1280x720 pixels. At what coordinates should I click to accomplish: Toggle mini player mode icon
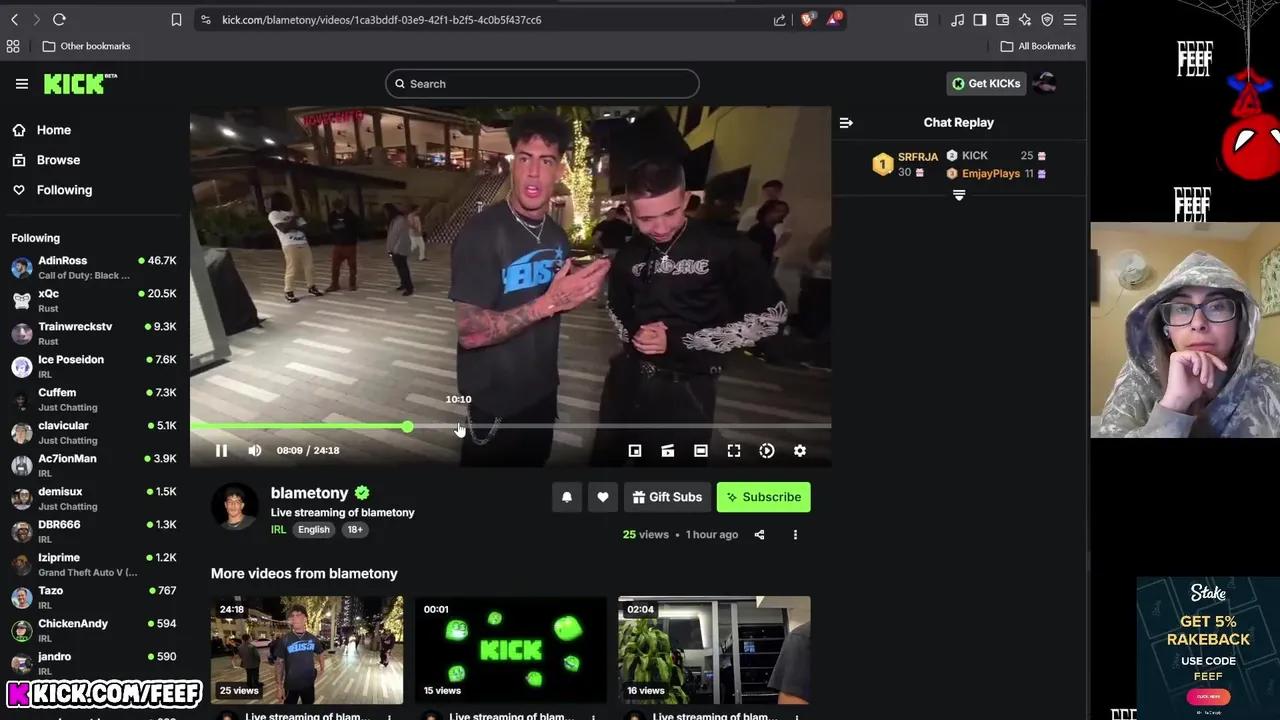tap(635, 451)
